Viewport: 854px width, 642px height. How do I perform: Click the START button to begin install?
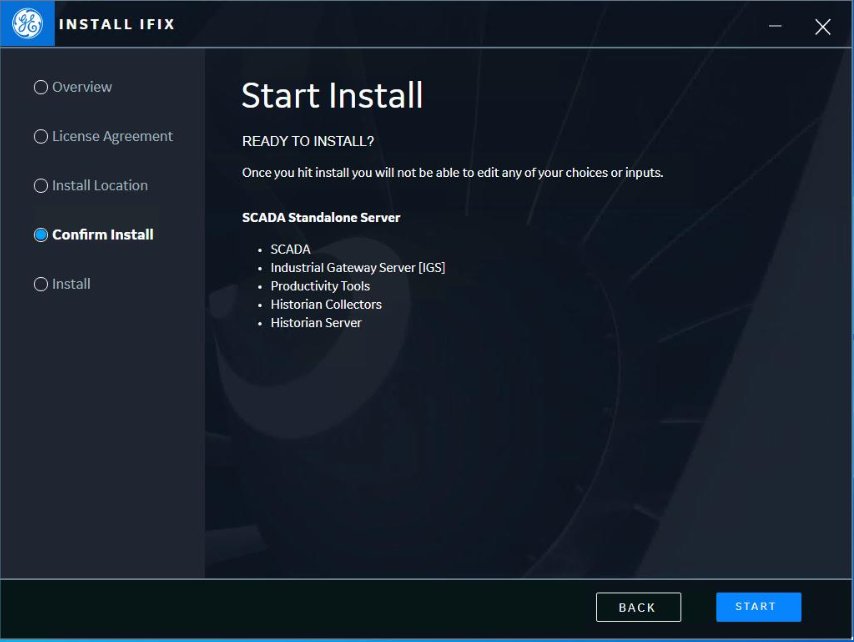758,607
